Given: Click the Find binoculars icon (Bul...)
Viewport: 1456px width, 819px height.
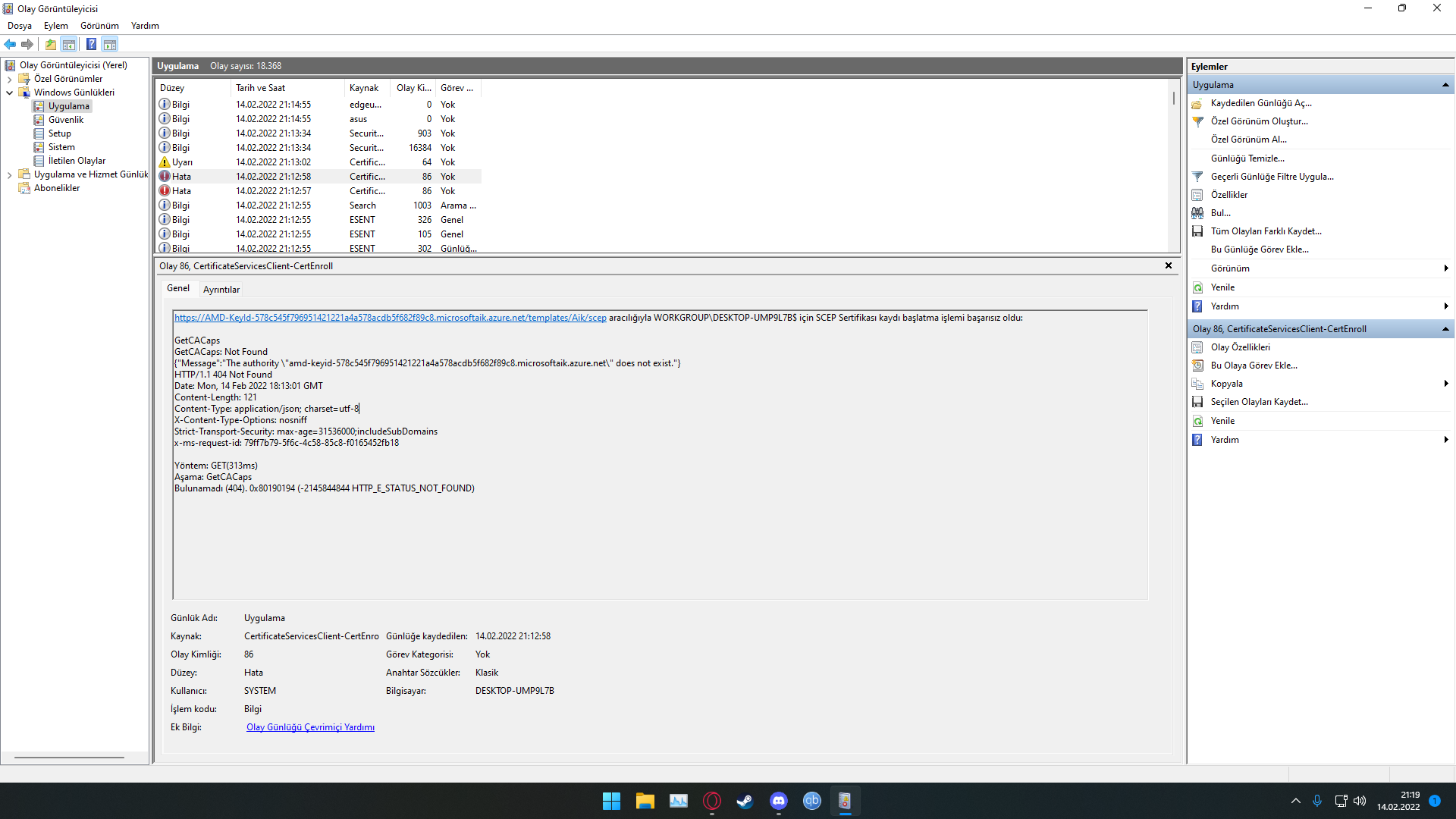Looking at the screenshot, I should 1197,213.
